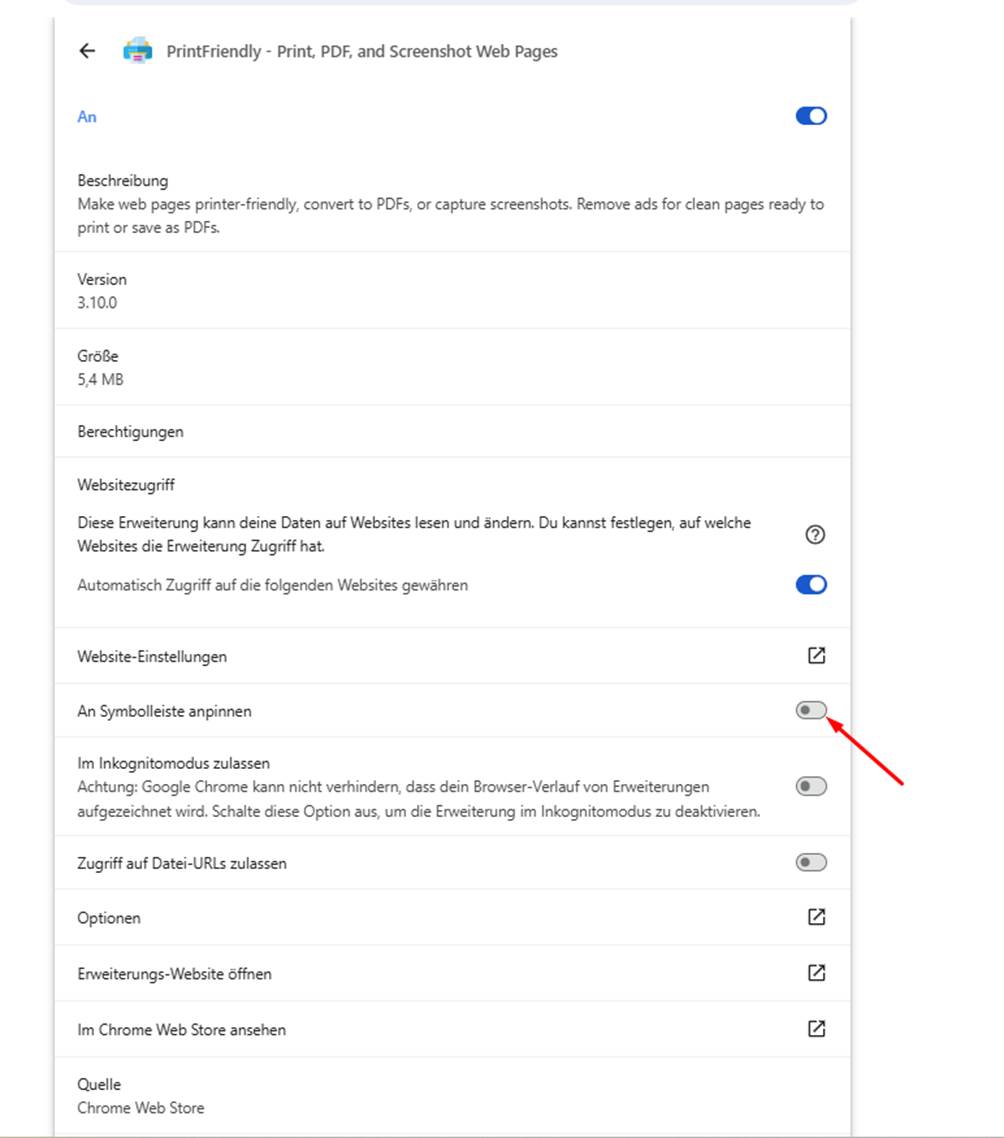Click Zugriff auf Datei-URLs zulassen label
Viewport: 1004px width, 1138px height.
point(182,864)
